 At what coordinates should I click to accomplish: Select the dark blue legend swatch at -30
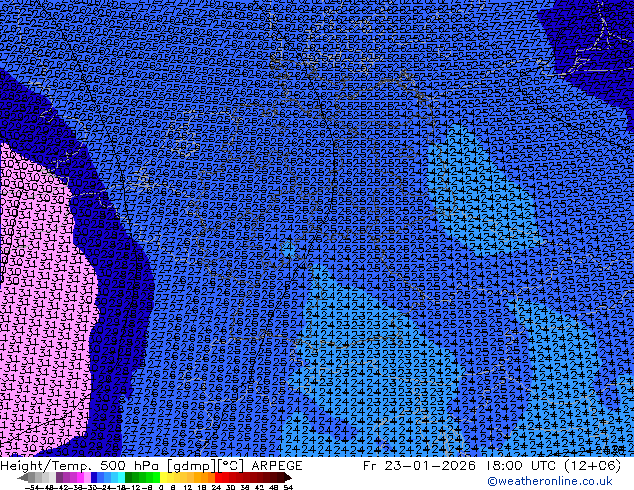pos(94,478)
